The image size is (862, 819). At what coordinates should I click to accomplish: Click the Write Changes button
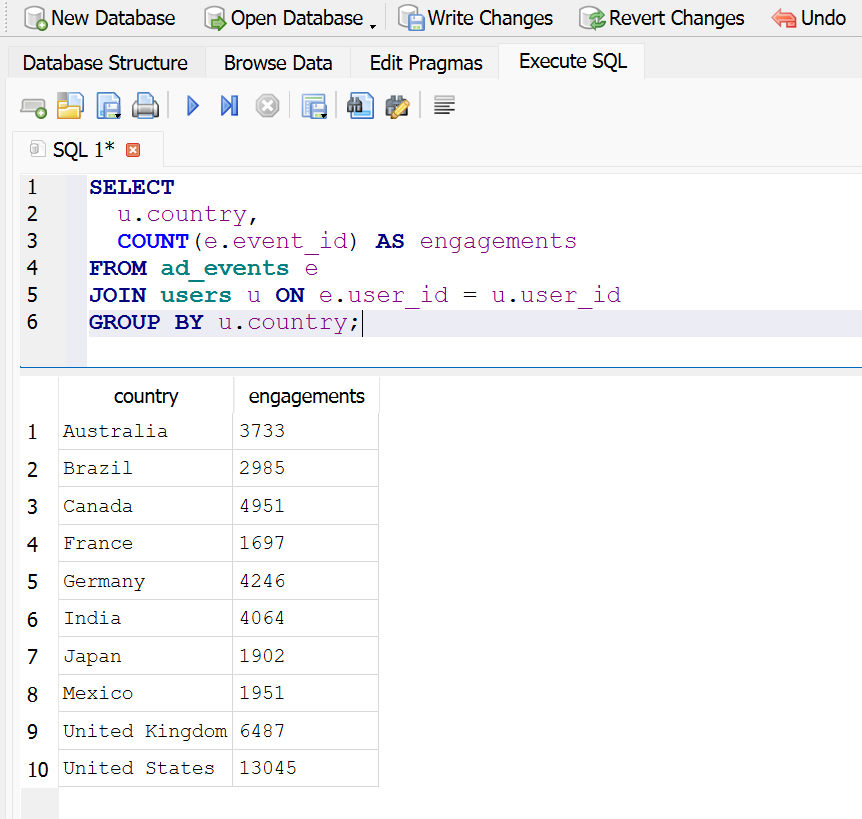(476, 18)
